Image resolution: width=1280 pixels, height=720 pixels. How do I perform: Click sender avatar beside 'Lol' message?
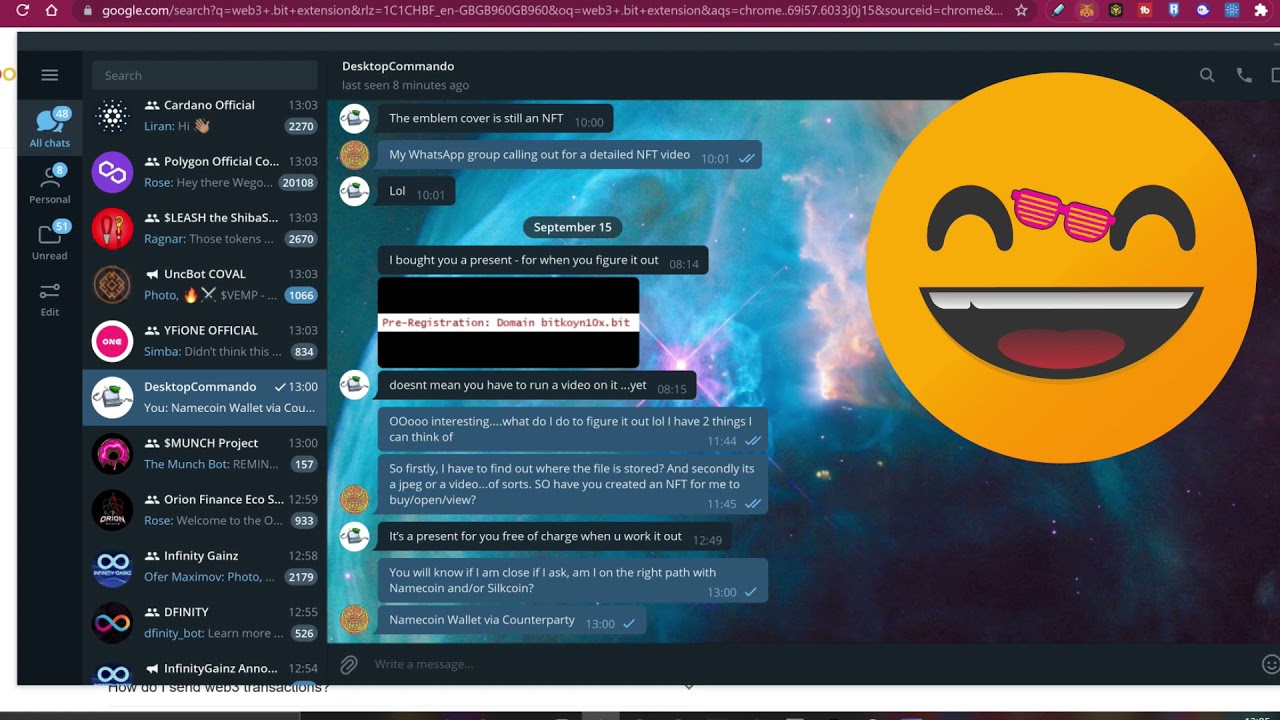click(354, 190)
